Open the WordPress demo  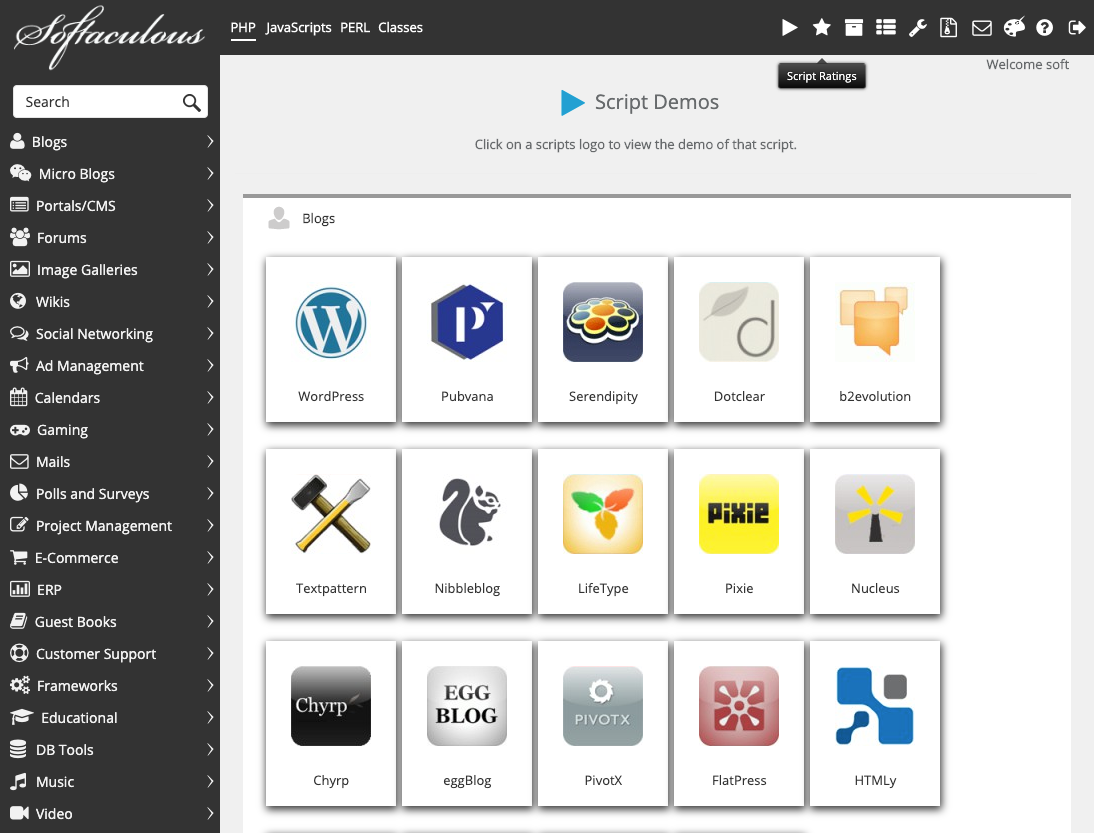(x=331, y=323)
